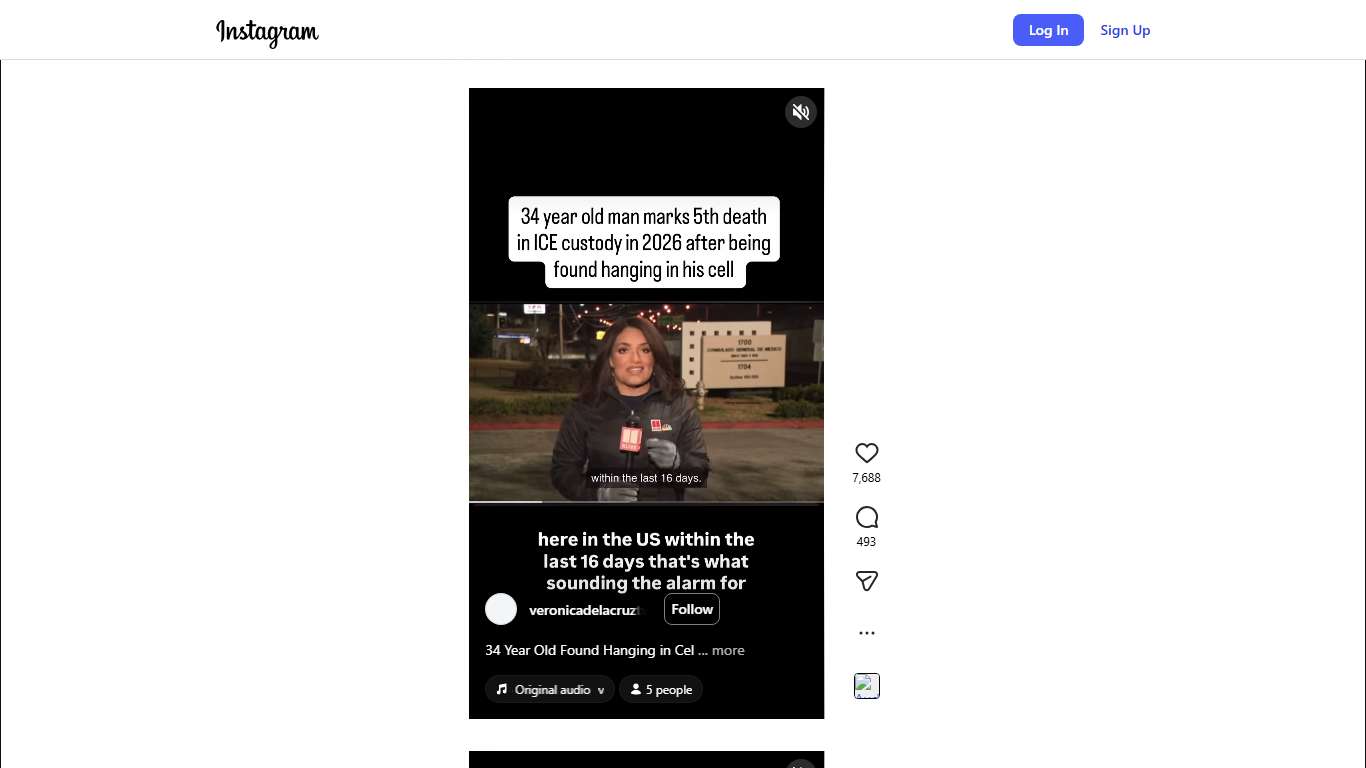Open the Original audio music note tag

point(550,689)
